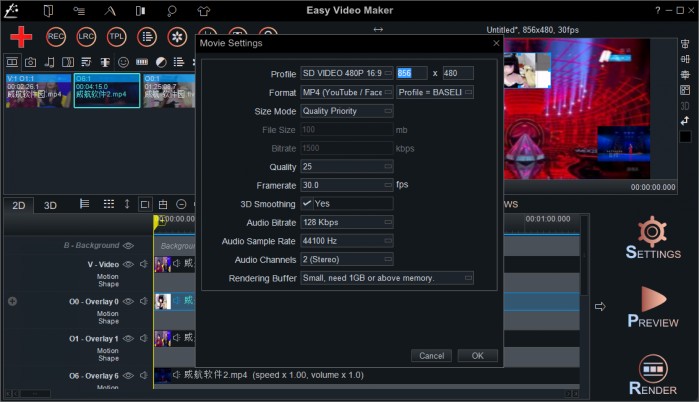The height and width of the screenshot is (402, 699).
Task: Open the snowflake effects round icon
Action: pos(177,37)
